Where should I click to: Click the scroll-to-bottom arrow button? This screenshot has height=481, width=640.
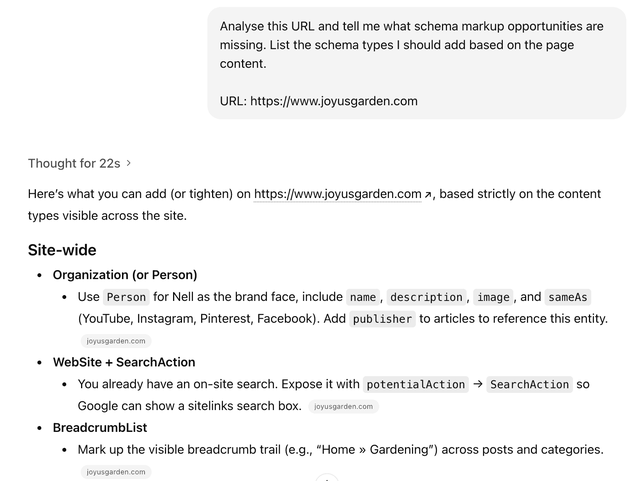[x=326, y=478]
